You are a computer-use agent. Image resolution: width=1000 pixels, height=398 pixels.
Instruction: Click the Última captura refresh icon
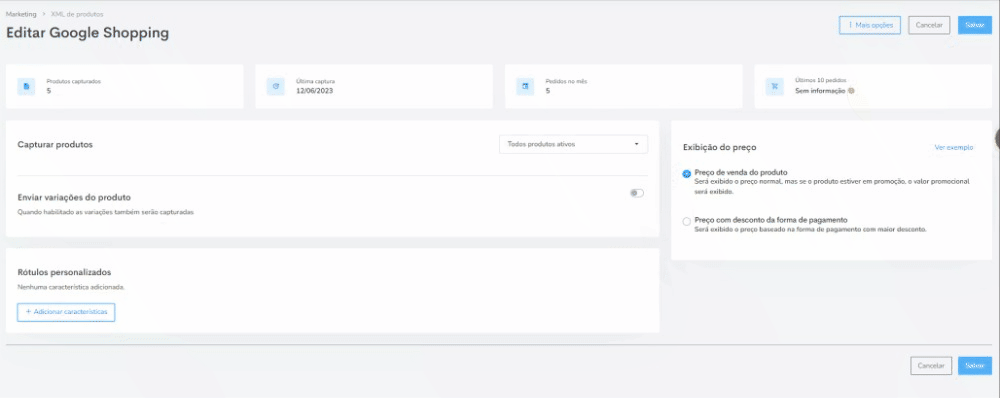click(x=276, y=86)
